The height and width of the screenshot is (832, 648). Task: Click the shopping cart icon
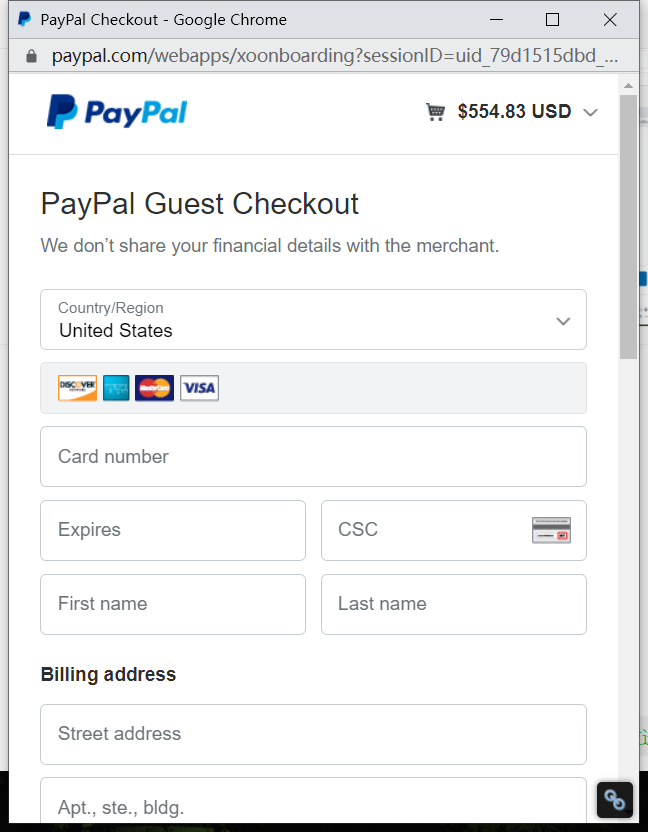click(435, 112)
